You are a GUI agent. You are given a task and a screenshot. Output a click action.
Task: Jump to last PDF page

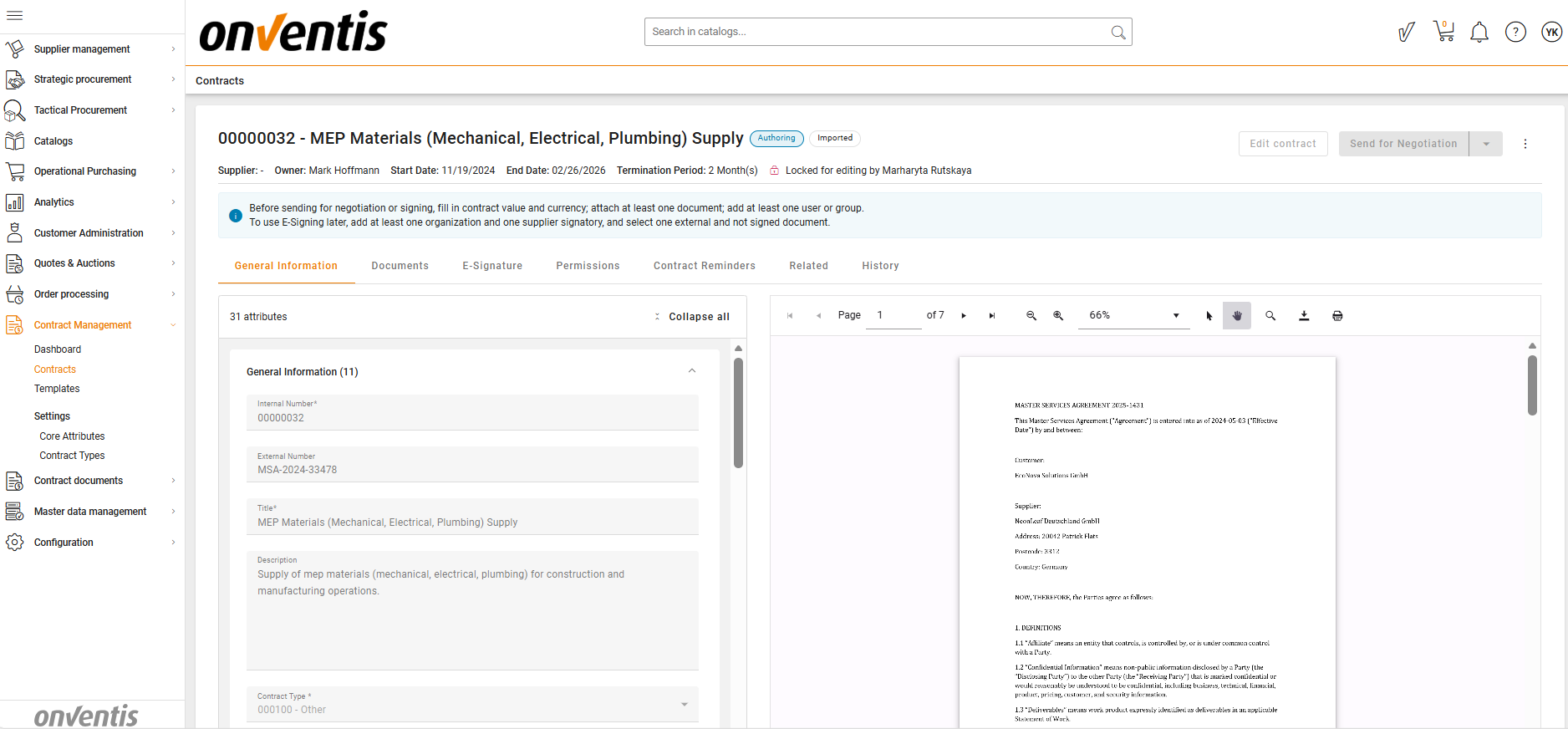(x=992, y=316)
